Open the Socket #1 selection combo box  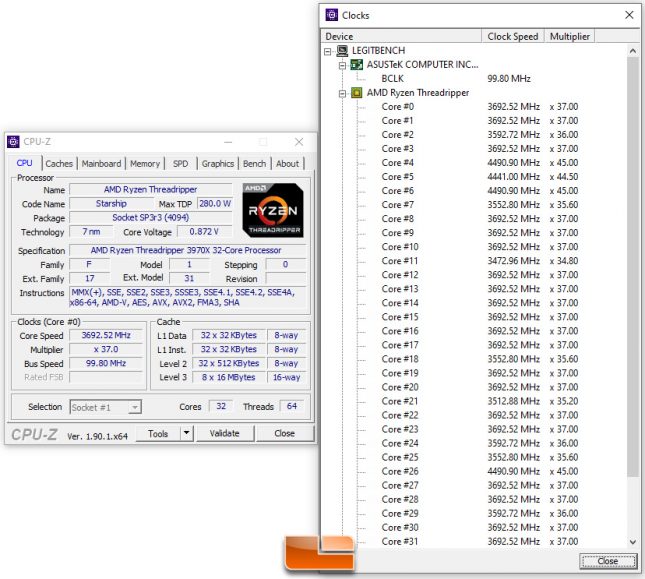(x=106, y=407)
